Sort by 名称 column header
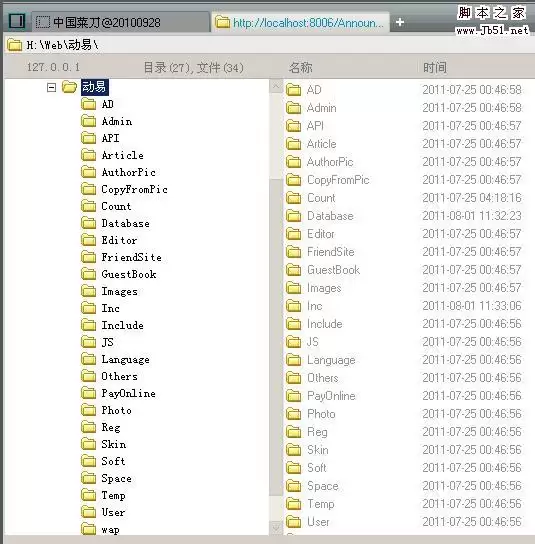535x544 pixels. point(300,67)
